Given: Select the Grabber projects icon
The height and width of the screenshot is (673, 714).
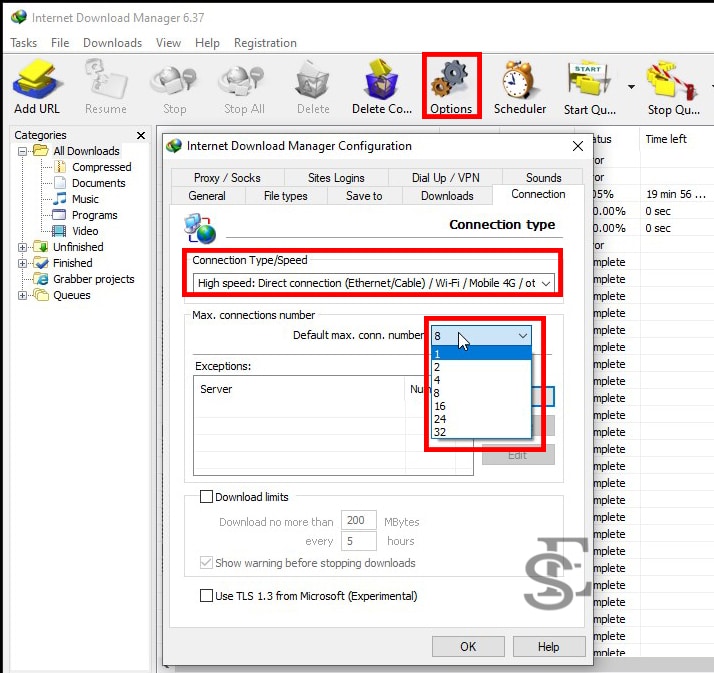Looking at the screenshot, I should pyautogui.click(x=41, y=279).
